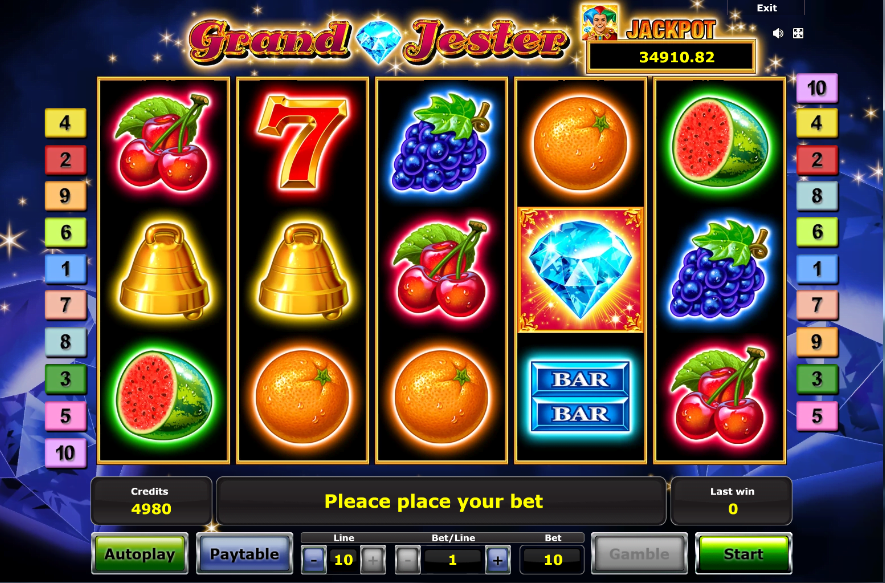Start the spin
This screenshot has height=583, width=885.
pyautogui.click(x=743, y=554)
